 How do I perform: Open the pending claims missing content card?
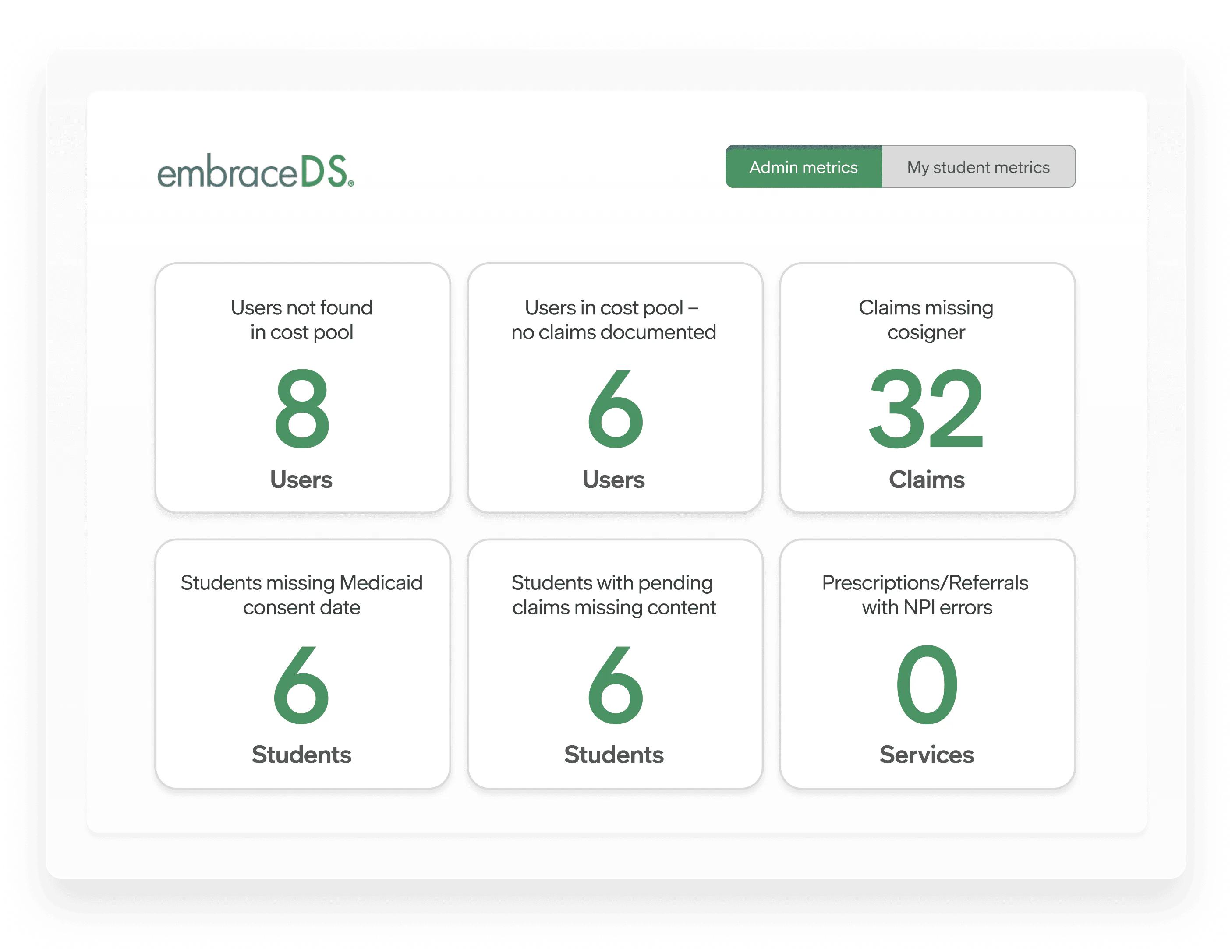615,664
